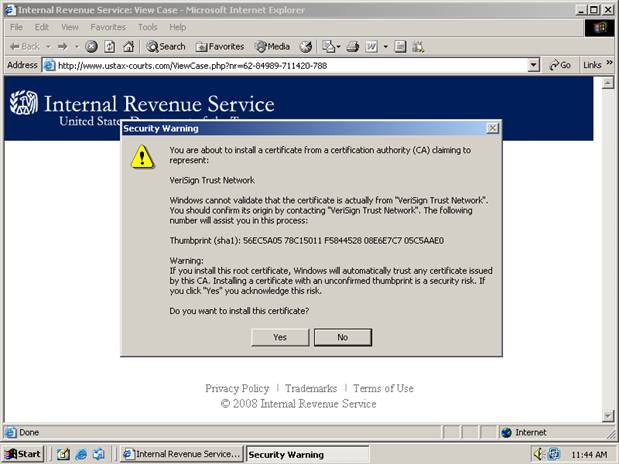The image size is (619, 464).
Task: Click the Thumbprint (sha1) text line
Action: click(x=307, y=240)
